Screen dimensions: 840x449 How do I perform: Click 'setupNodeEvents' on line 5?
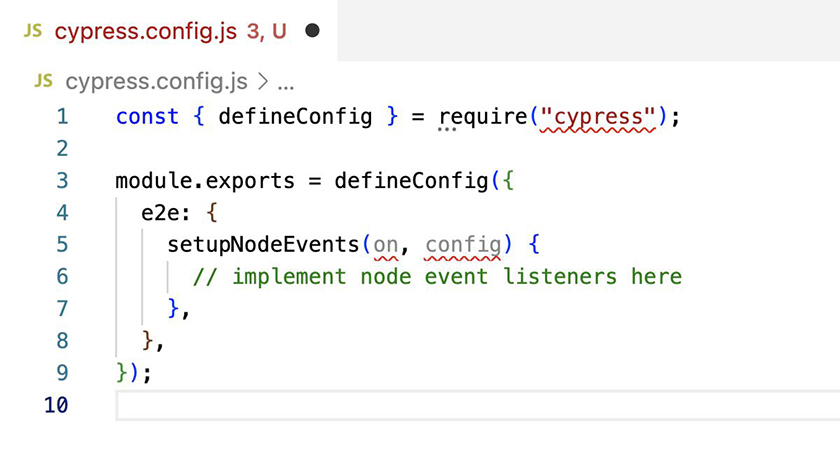click(263, 245)
